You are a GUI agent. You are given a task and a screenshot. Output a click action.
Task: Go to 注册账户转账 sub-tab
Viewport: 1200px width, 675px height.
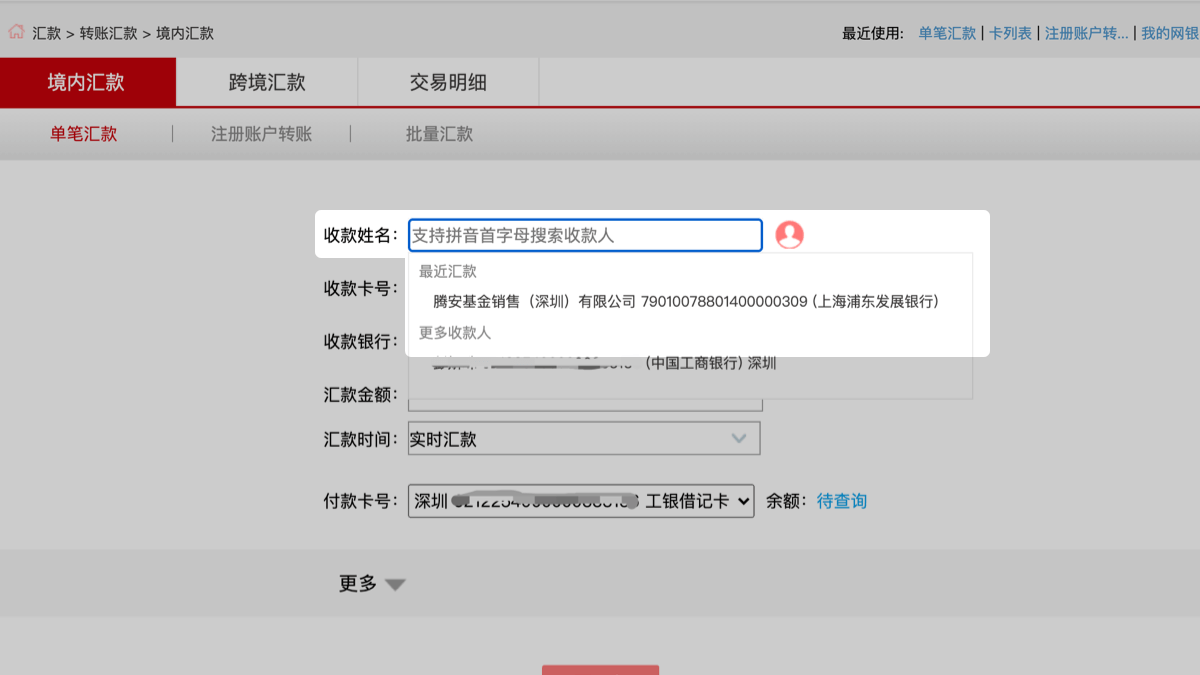click(261, 134)
